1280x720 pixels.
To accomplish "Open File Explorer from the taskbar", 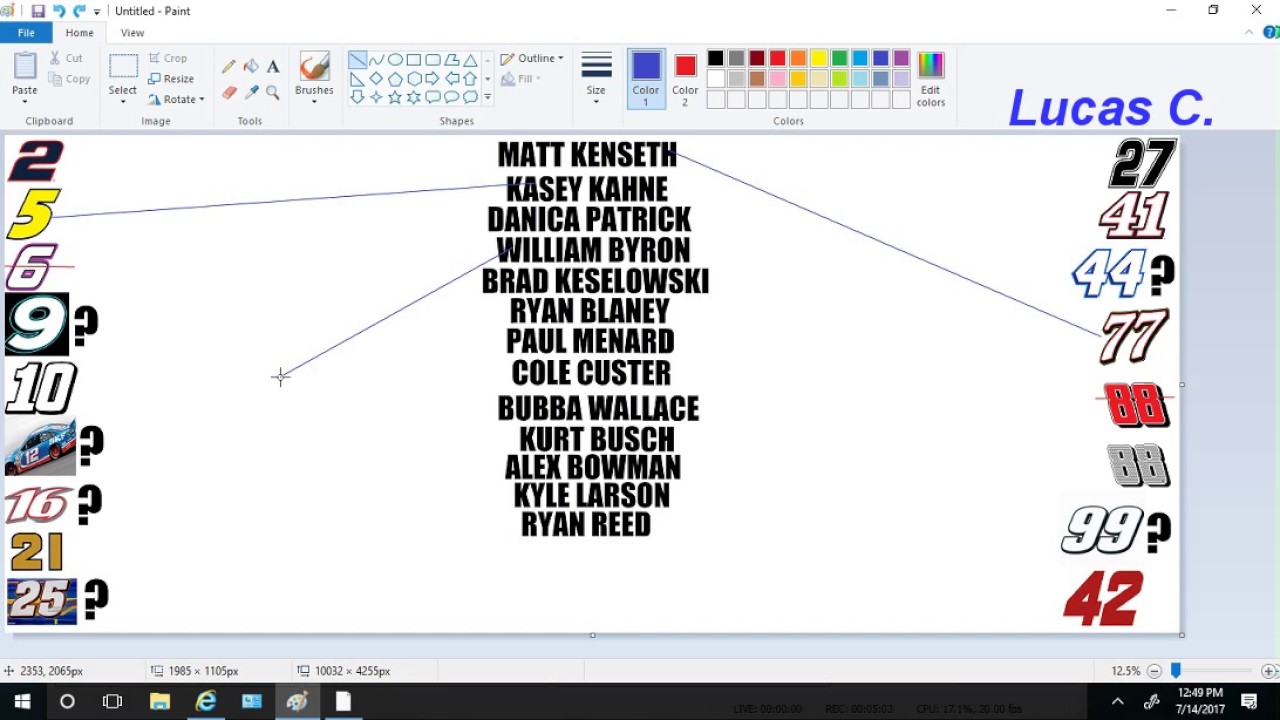I will tap(160, 702).
